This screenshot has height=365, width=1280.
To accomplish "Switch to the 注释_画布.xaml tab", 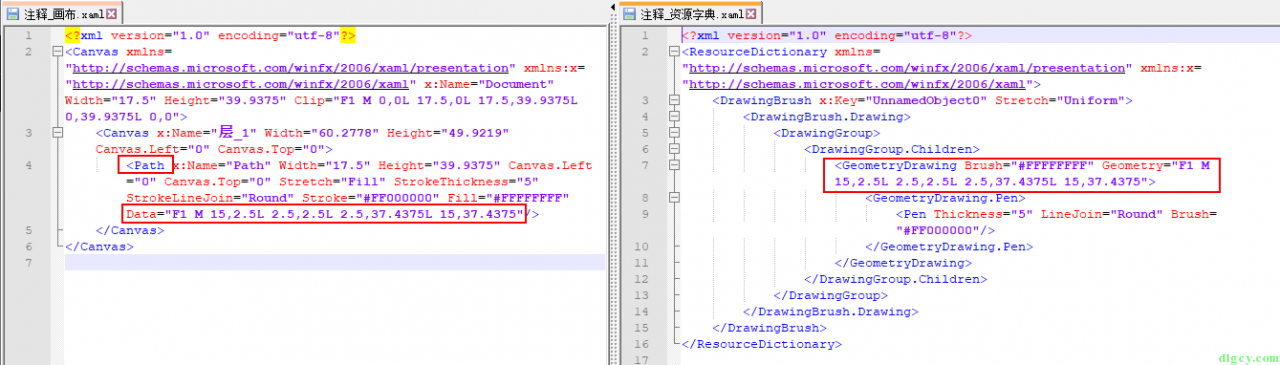I will [x=62, y=14].
